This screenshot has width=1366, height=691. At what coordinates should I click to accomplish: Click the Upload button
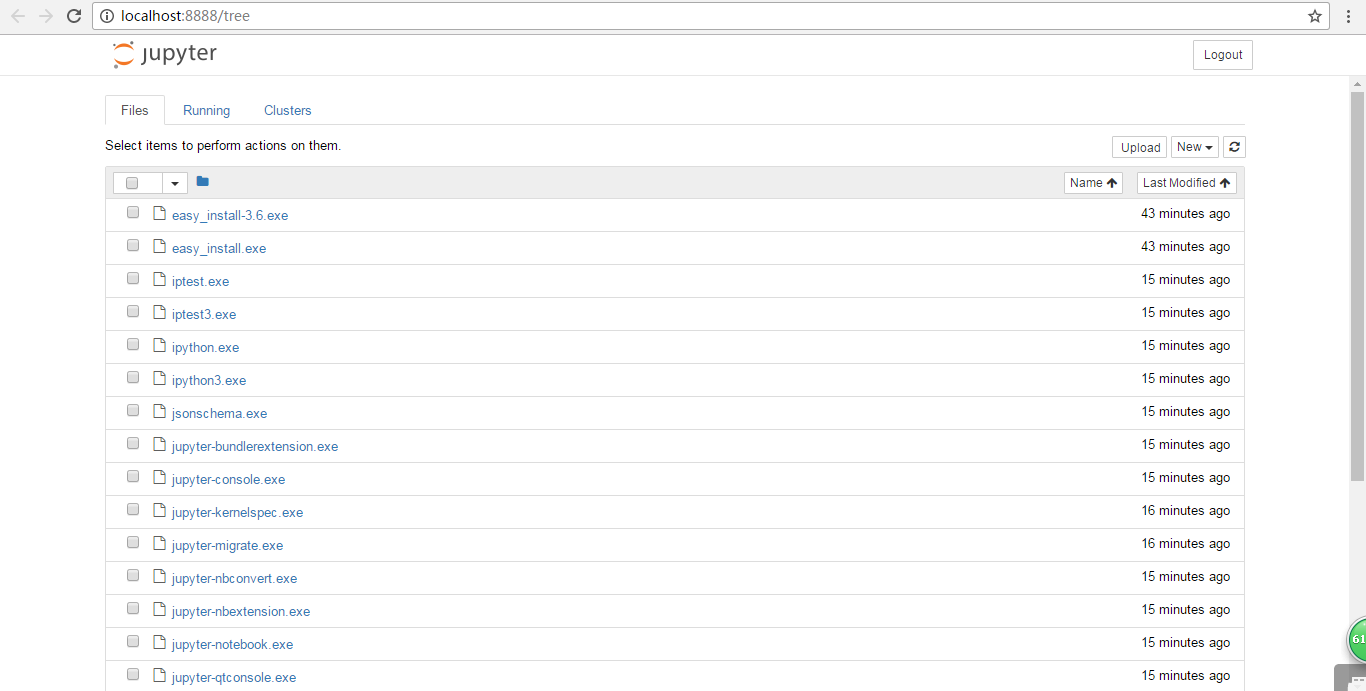[1139, 146]
